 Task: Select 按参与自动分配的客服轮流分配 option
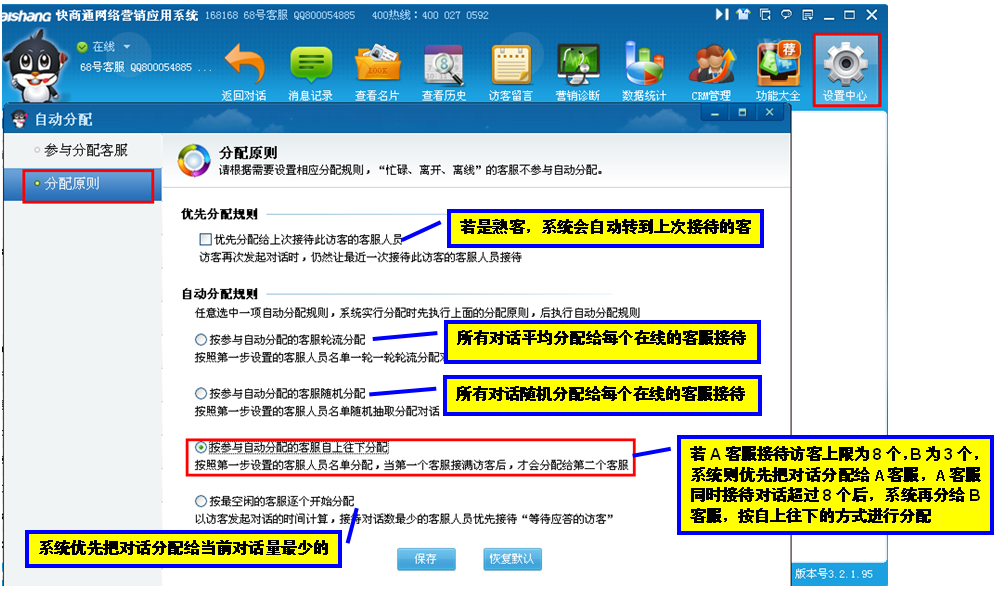(x=201, y=340)
